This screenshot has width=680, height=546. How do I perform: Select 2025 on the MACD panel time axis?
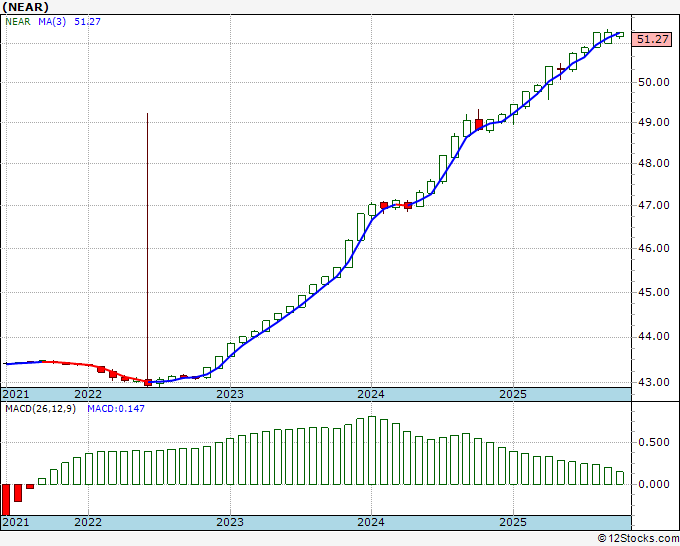pos(512,522)
